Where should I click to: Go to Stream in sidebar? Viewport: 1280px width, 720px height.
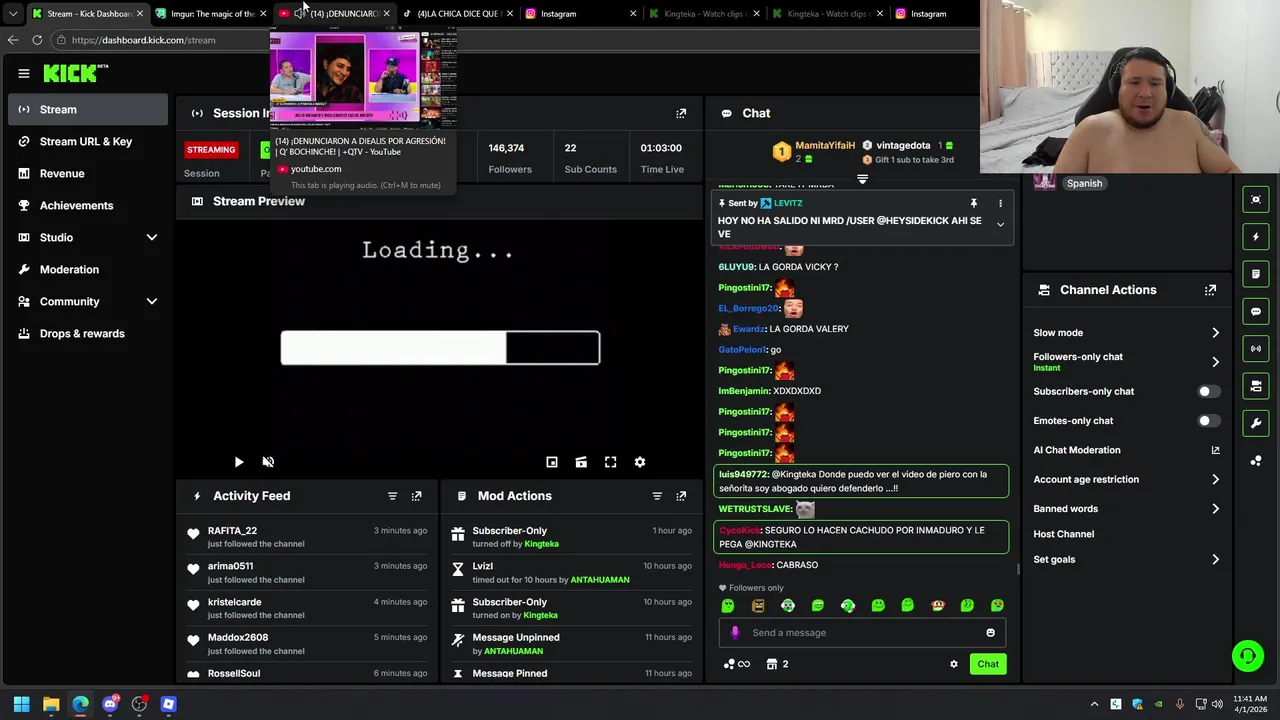[x=88, y=109]
